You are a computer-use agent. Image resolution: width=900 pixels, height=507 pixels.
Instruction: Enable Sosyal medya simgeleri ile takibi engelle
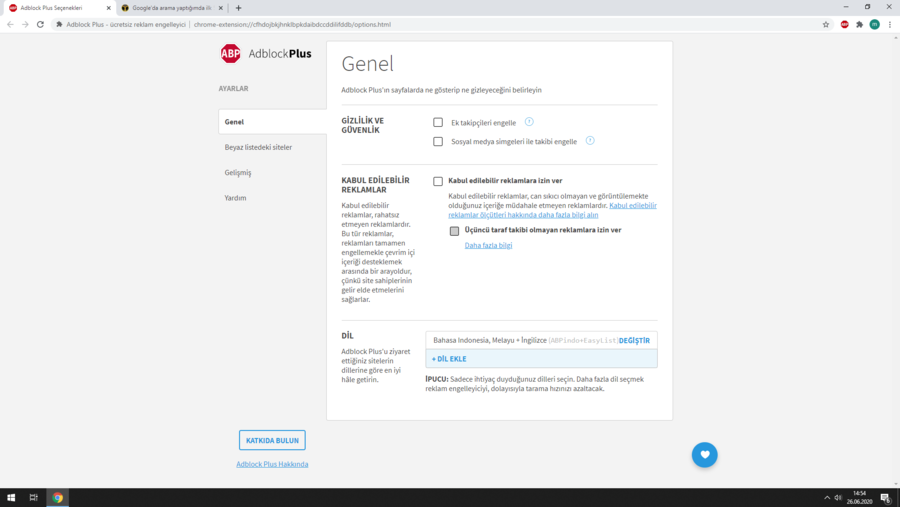tap(438, 141)
